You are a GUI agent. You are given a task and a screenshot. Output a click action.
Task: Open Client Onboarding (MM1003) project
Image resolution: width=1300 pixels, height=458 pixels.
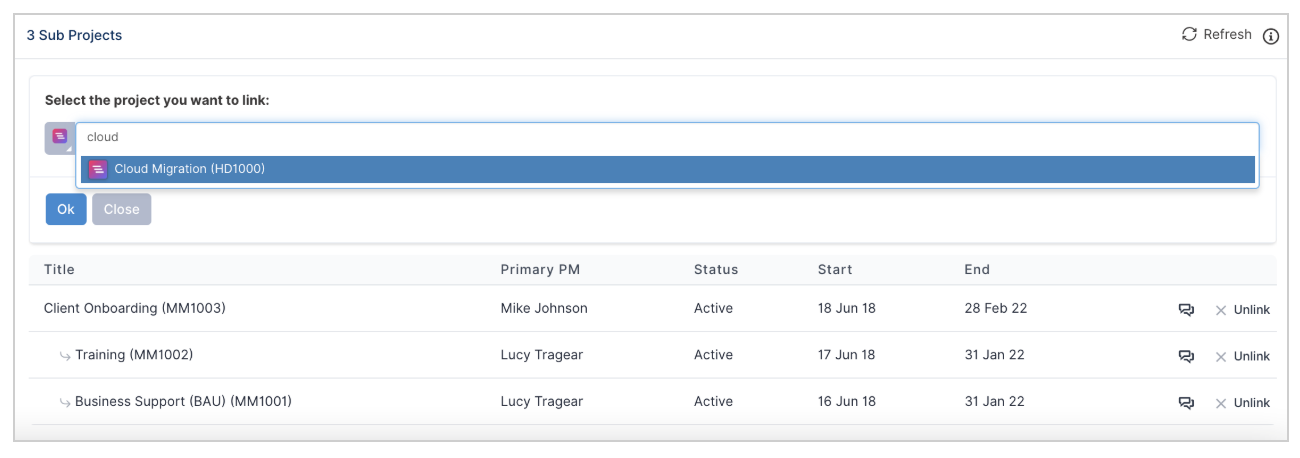tap(135, 308)
